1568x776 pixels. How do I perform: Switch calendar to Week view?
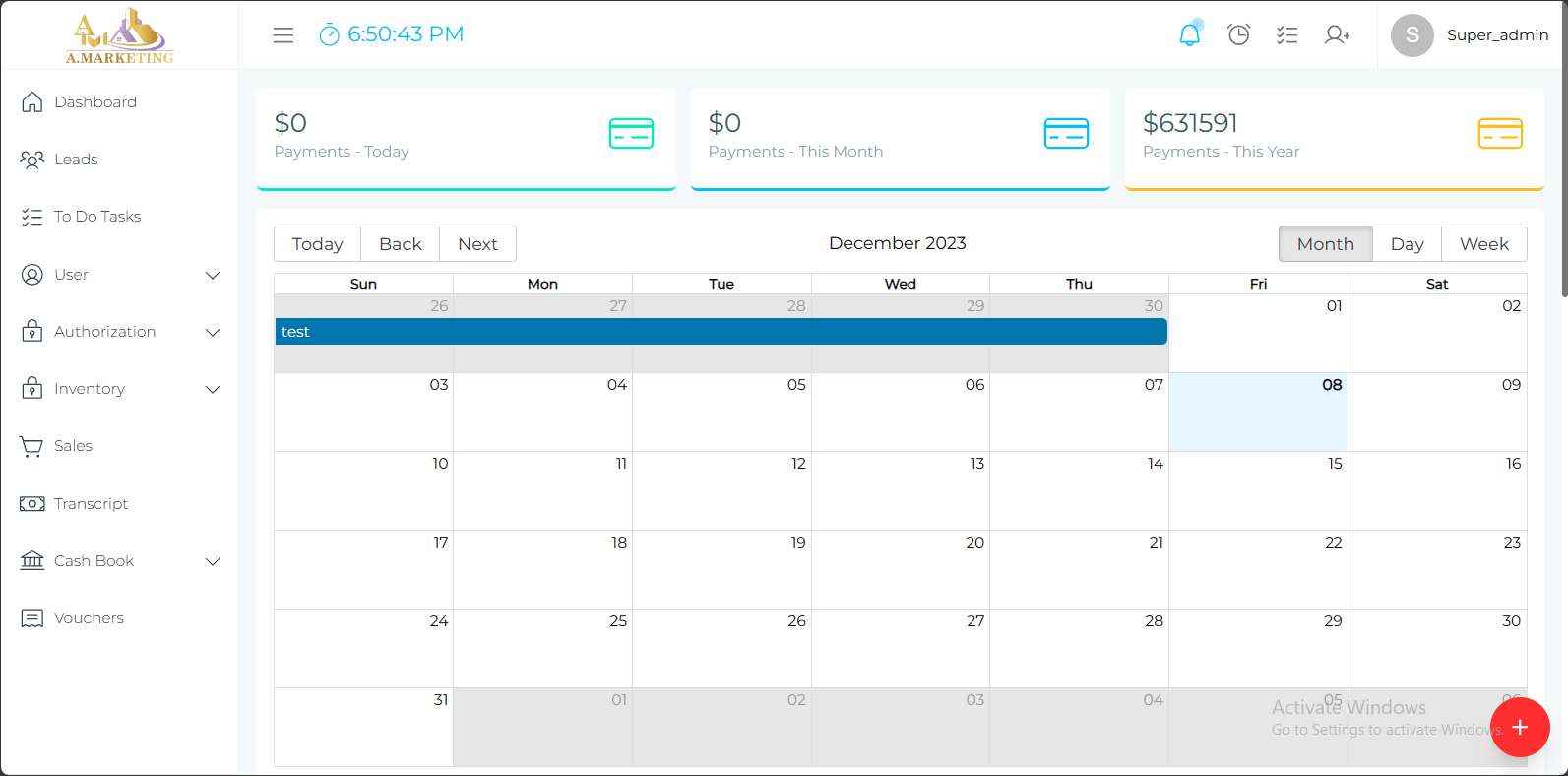[x=1483, y=244]
